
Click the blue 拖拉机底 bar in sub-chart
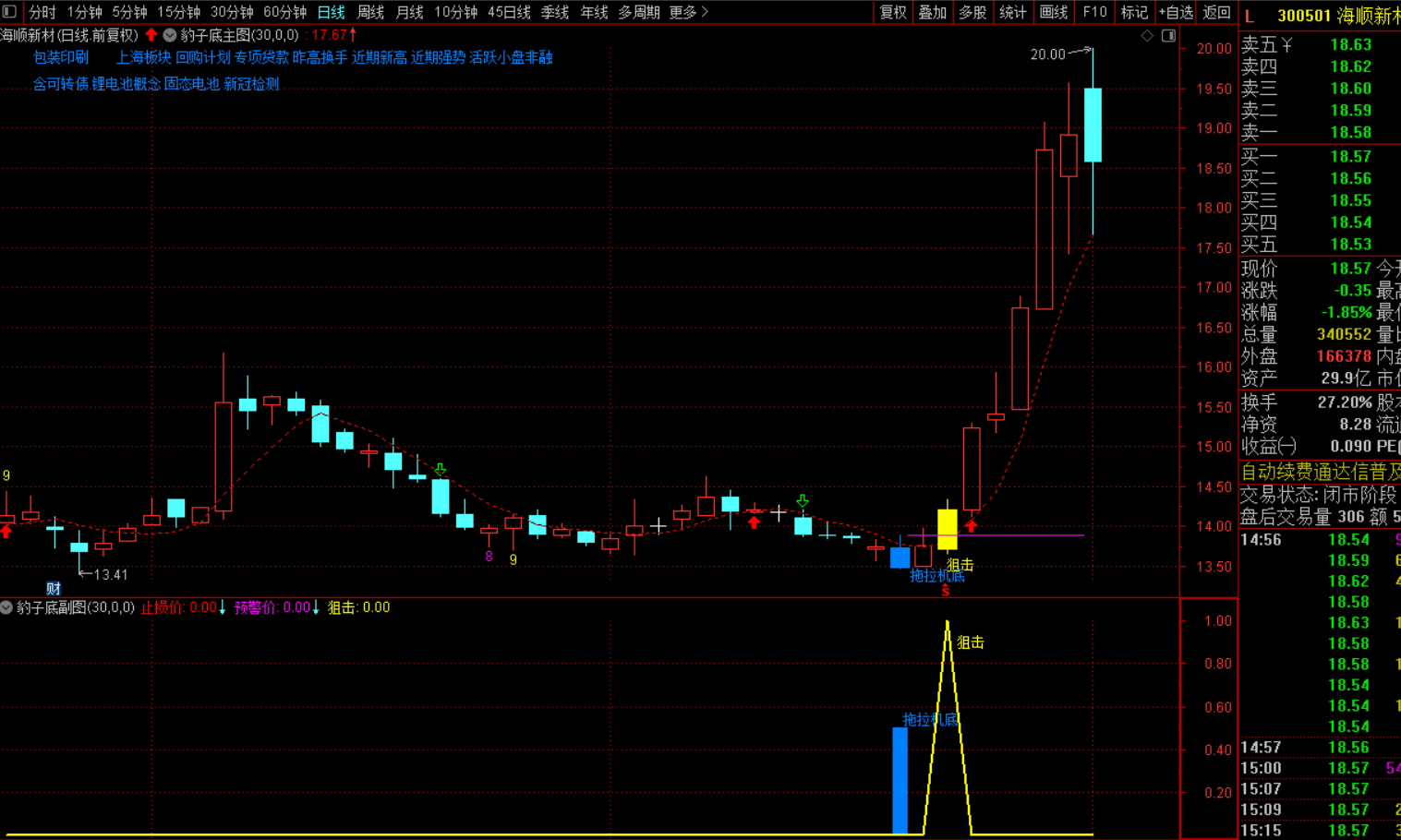click(x=900, y=780)
